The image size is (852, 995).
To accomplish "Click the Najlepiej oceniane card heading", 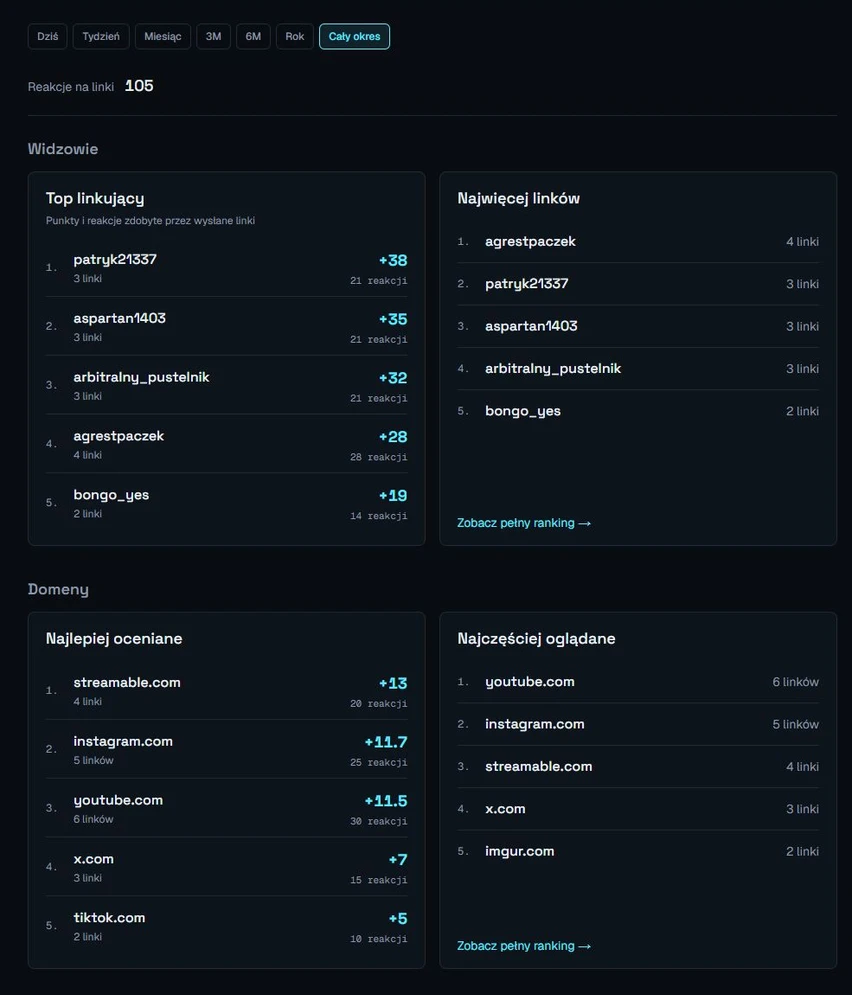I will 114,638.
